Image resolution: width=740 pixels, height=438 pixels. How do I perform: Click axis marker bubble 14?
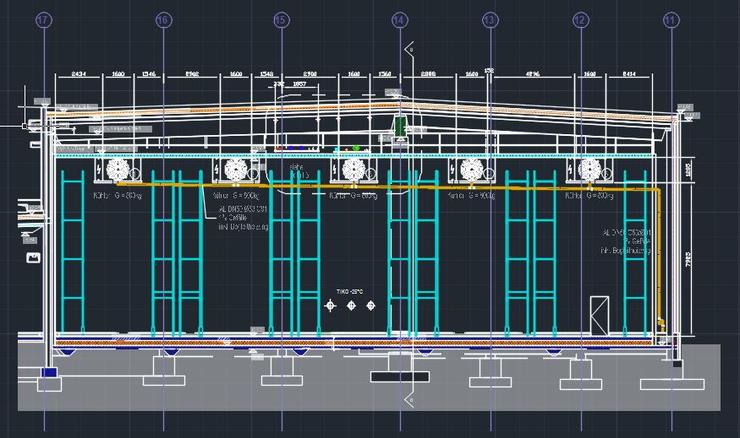tap(399, 19)
